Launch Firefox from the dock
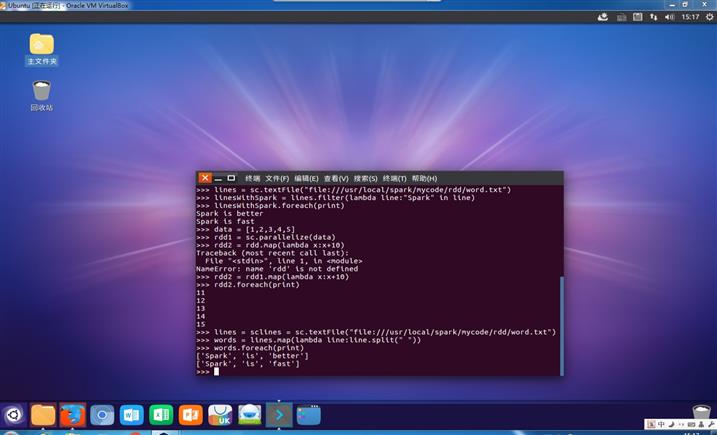This screenshot has width=717, height=435. coord(72,415)
